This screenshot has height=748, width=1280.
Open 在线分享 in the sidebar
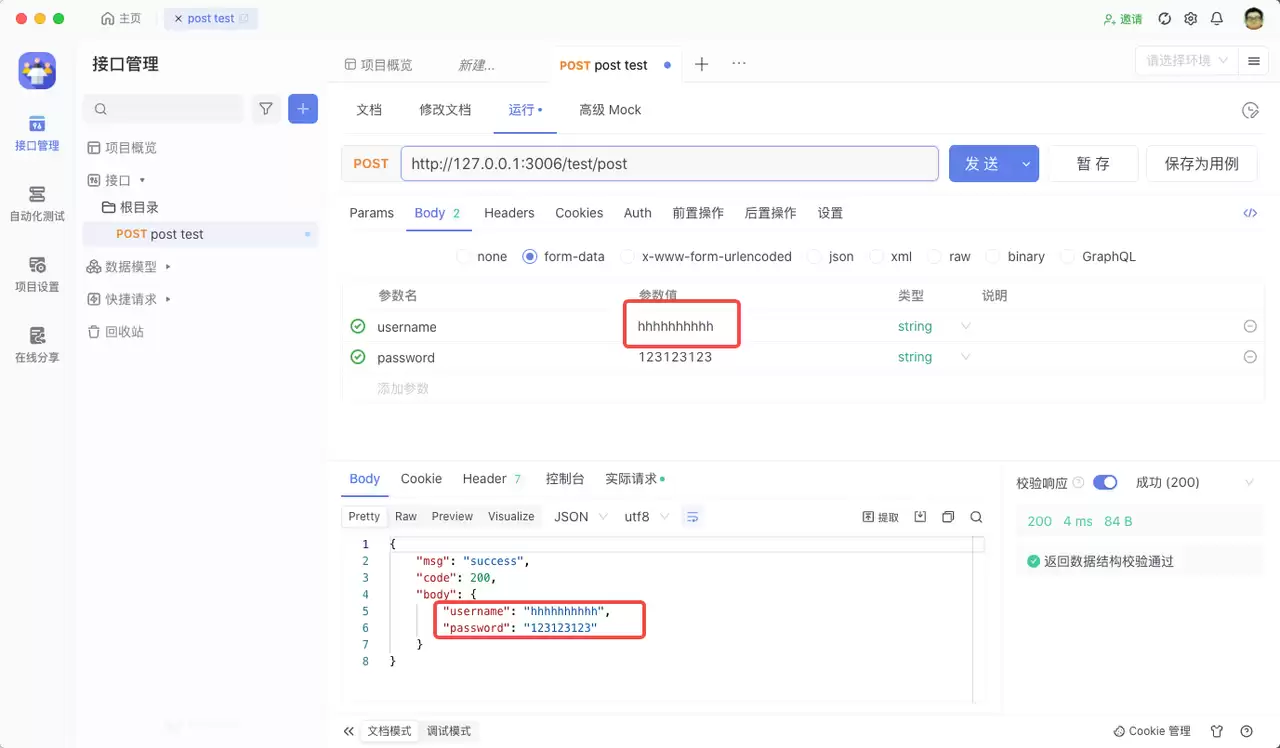(37, 345)
